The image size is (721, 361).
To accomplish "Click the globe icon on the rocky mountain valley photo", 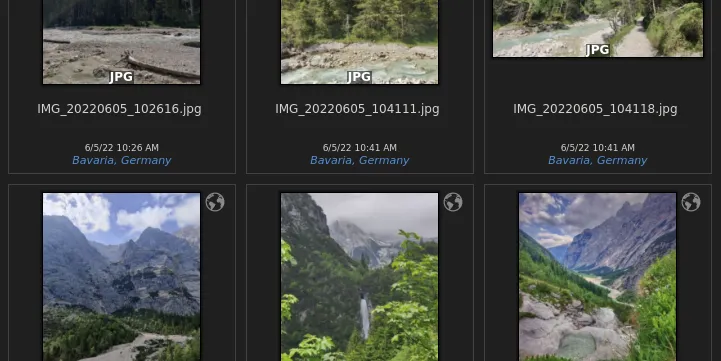I will [215, 202].
